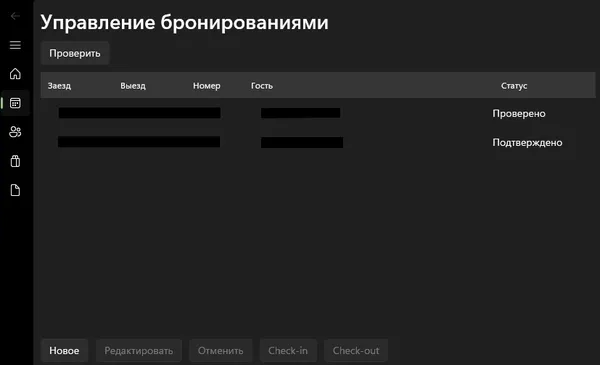Click the back arrow icon
600x365 pixels.
coord(15,16)
